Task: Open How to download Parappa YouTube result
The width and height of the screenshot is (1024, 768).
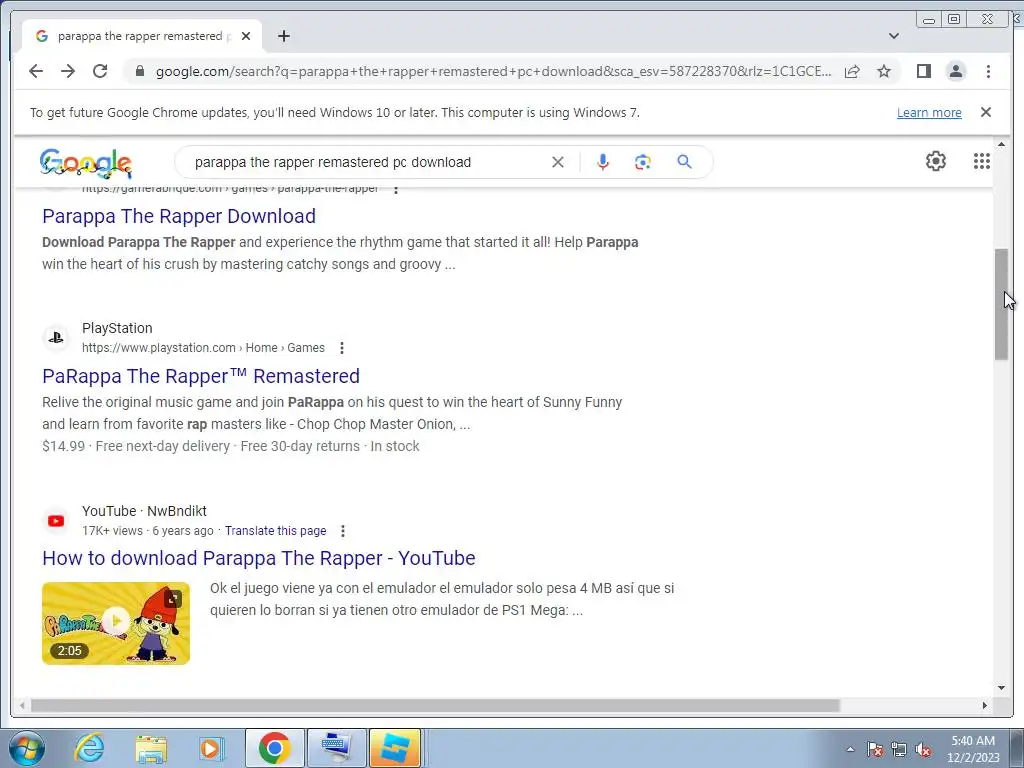Action: tap(259, 558)
